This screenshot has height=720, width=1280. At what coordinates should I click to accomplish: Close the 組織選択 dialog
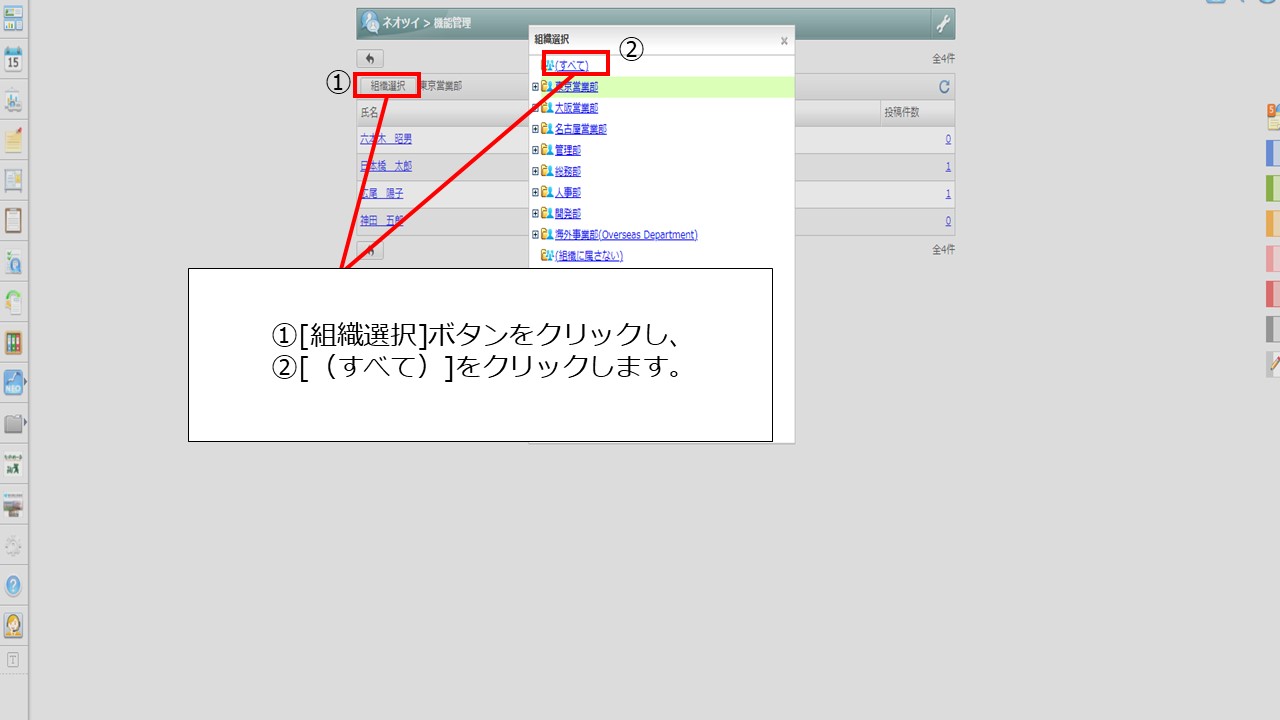pos(784,41)
